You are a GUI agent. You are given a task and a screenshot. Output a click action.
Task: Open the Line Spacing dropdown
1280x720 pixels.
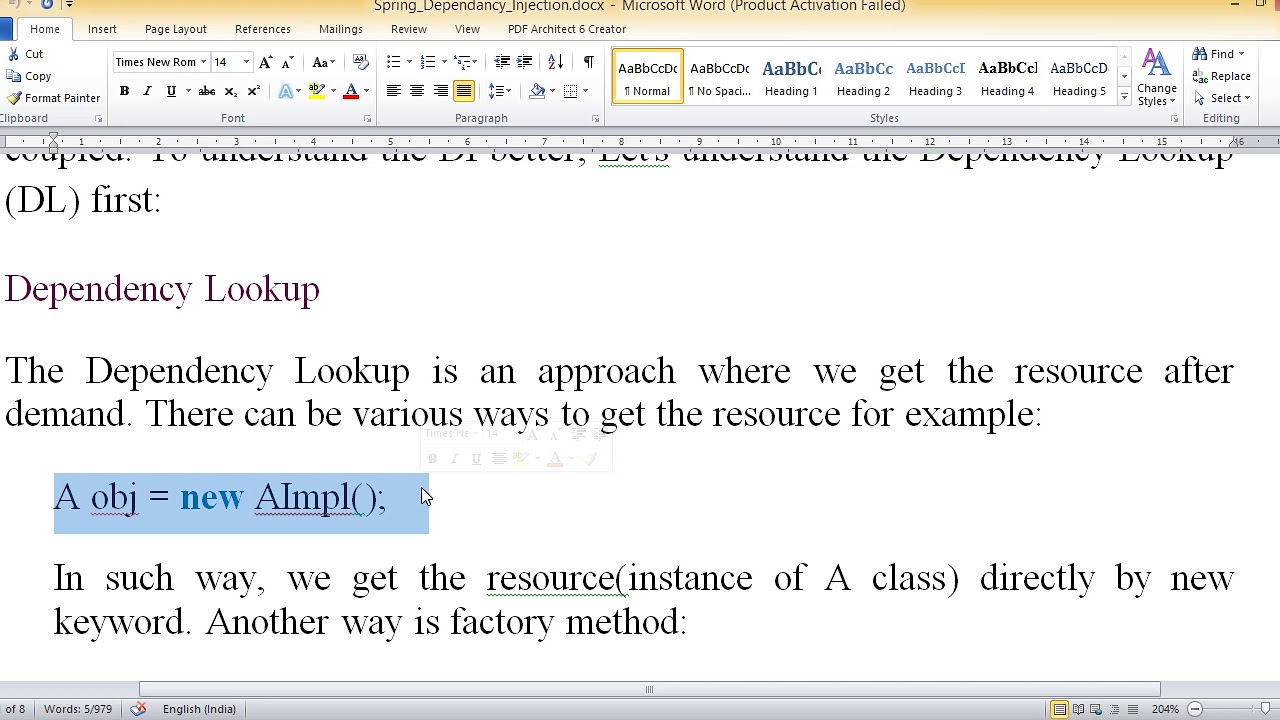[499, 91]
